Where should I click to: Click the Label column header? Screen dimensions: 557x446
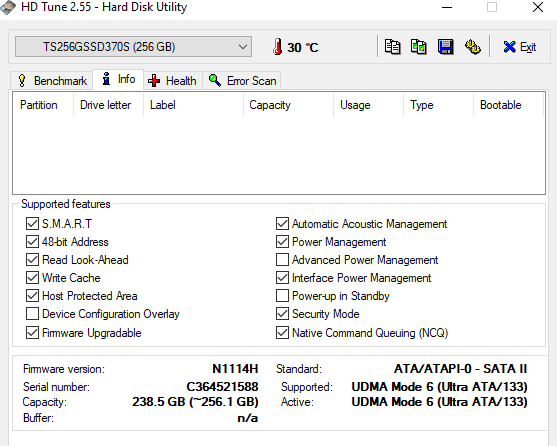coord(194,105)
